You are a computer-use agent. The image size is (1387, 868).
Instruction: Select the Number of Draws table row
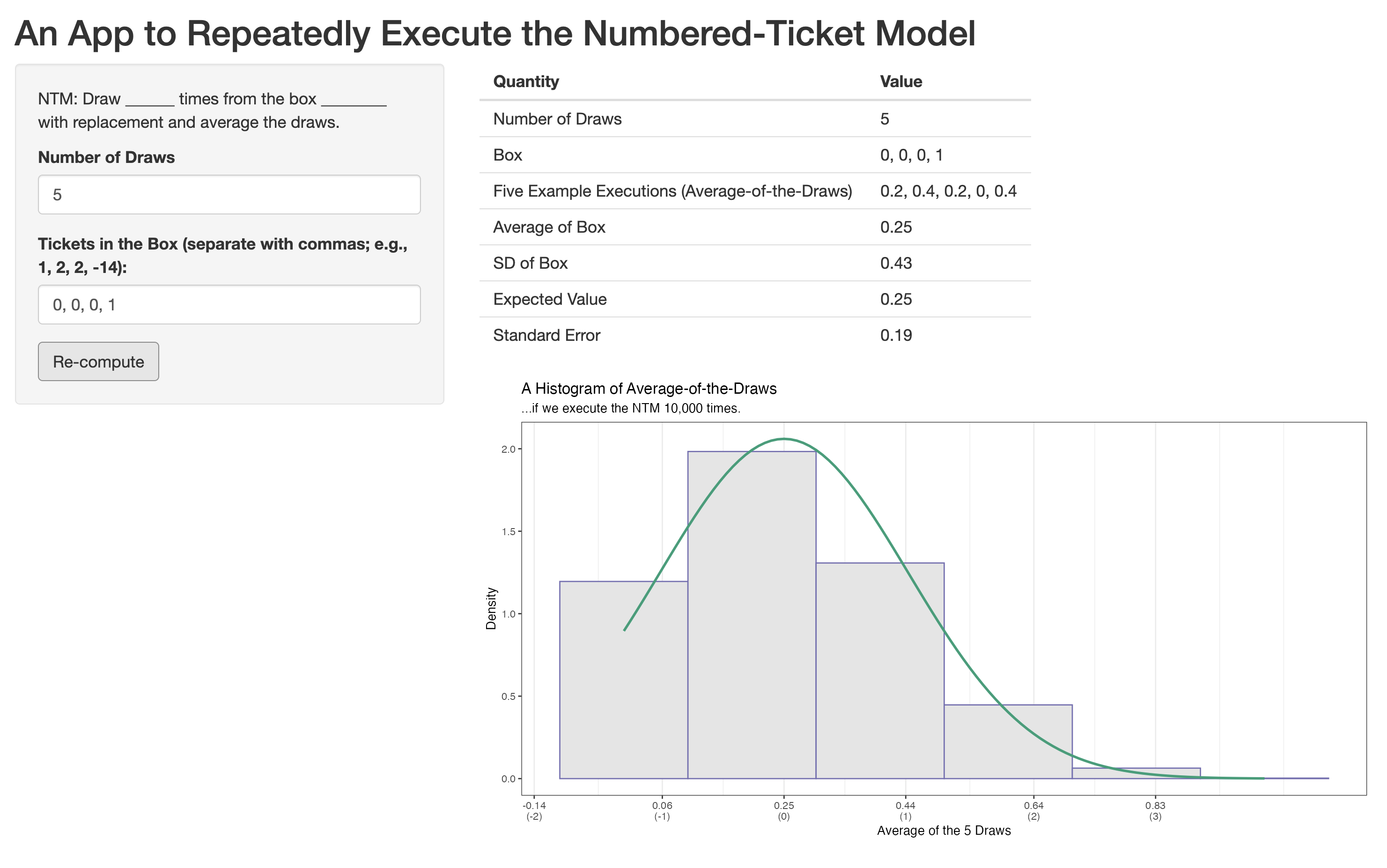point(557,119)
